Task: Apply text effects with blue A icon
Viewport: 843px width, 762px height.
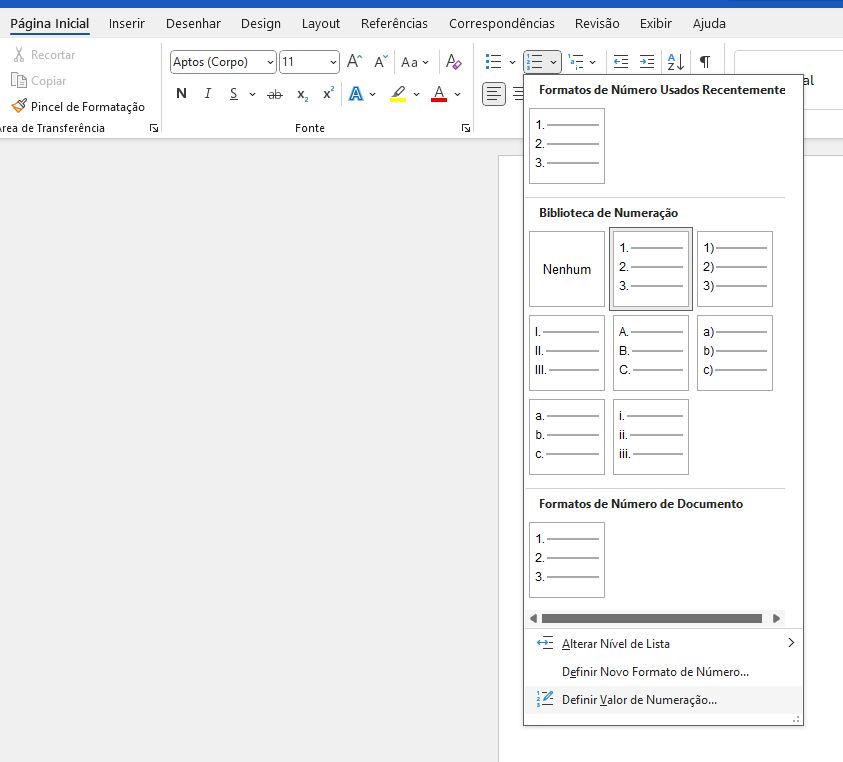Action: pos(356,94)
